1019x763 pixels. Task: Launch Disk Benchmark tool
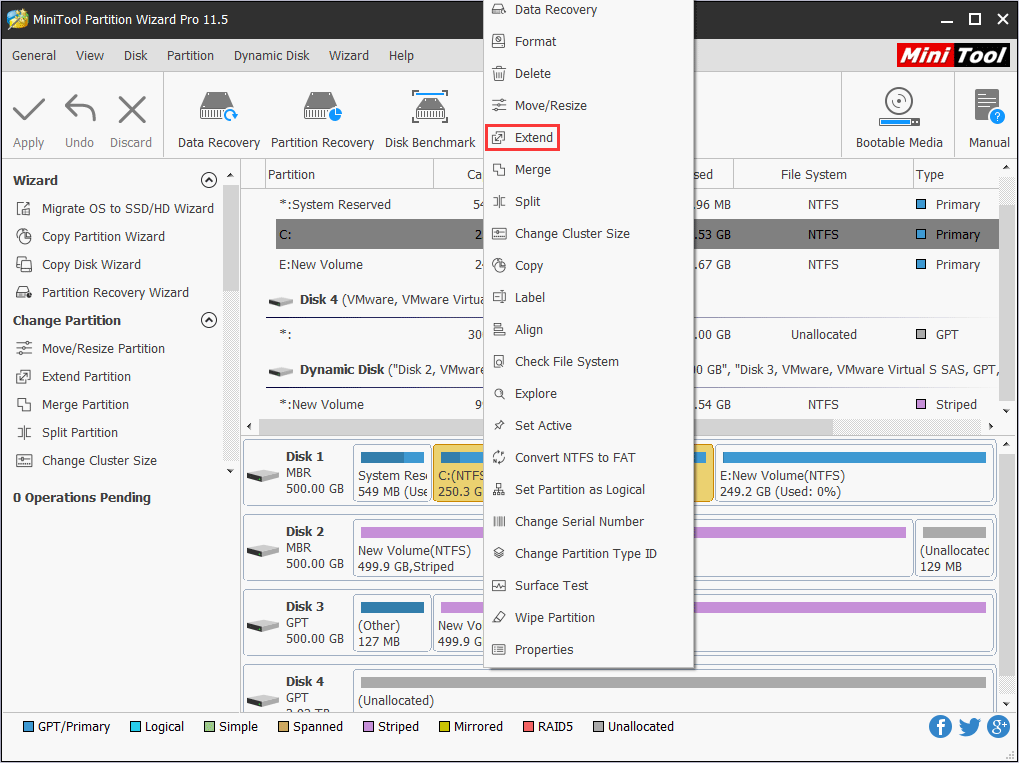(430, 121)
